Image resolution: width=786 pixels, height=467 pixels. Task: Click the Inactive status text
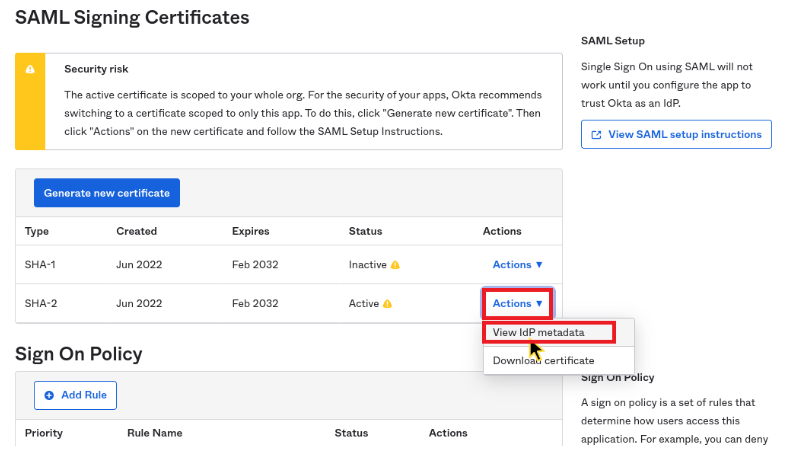tap(367, 265)
